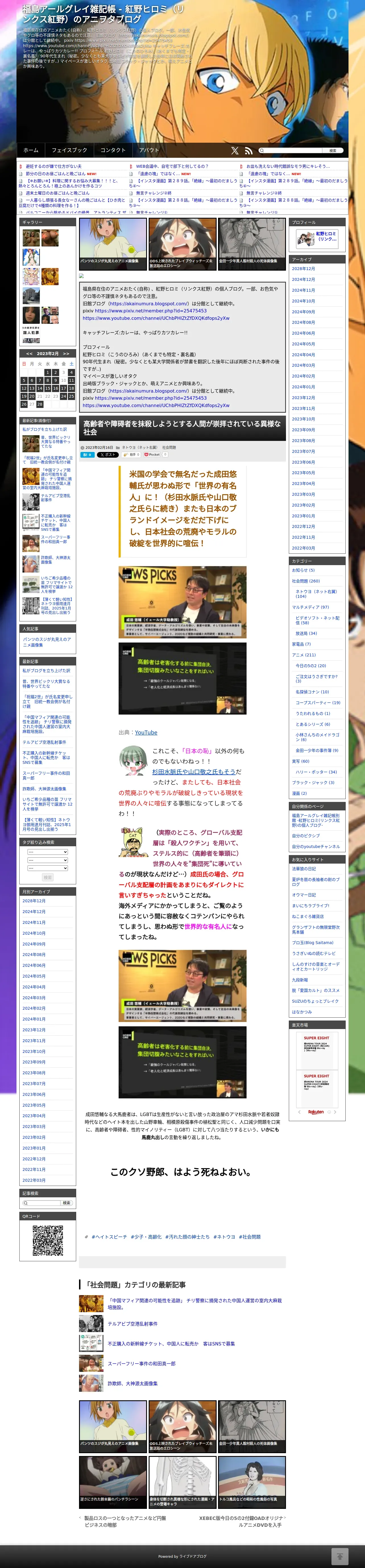Screen dimensions: 365x1568
Task: Focus the 記事検索 input field
Action: pos(42,1203)
